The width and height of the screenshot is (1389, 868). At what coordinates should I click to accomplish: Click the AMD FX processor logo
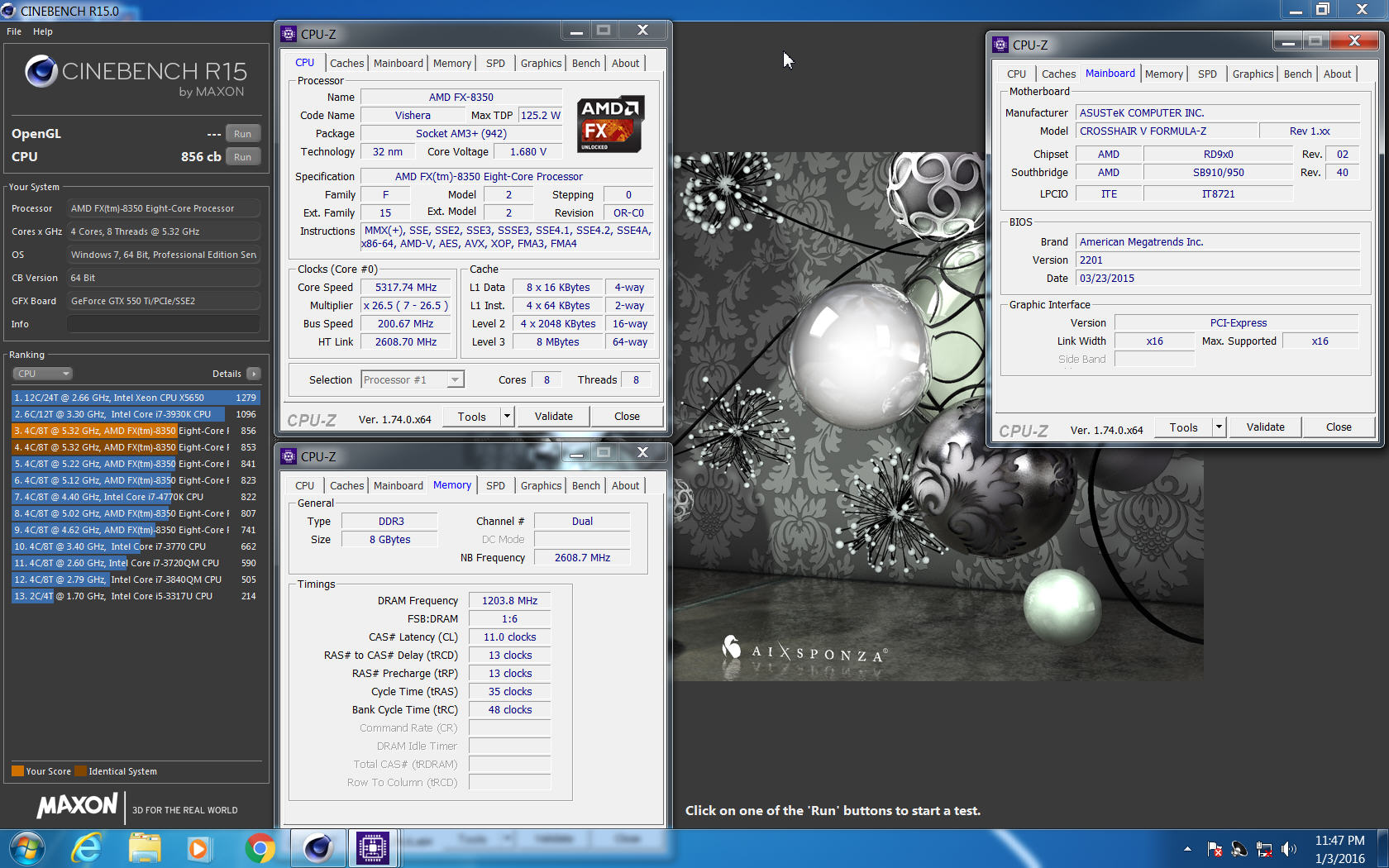[x=611, y=124]
